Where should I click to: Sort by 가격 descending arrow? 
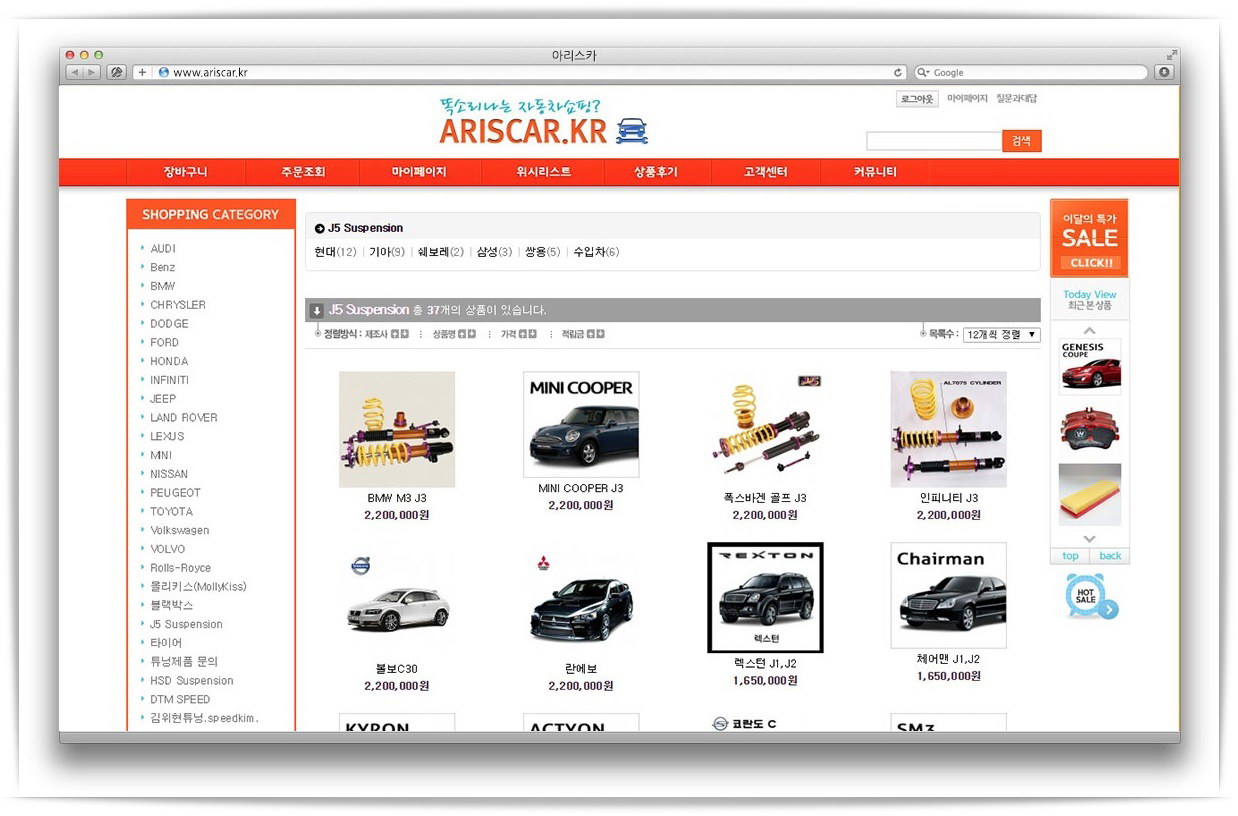532,334
